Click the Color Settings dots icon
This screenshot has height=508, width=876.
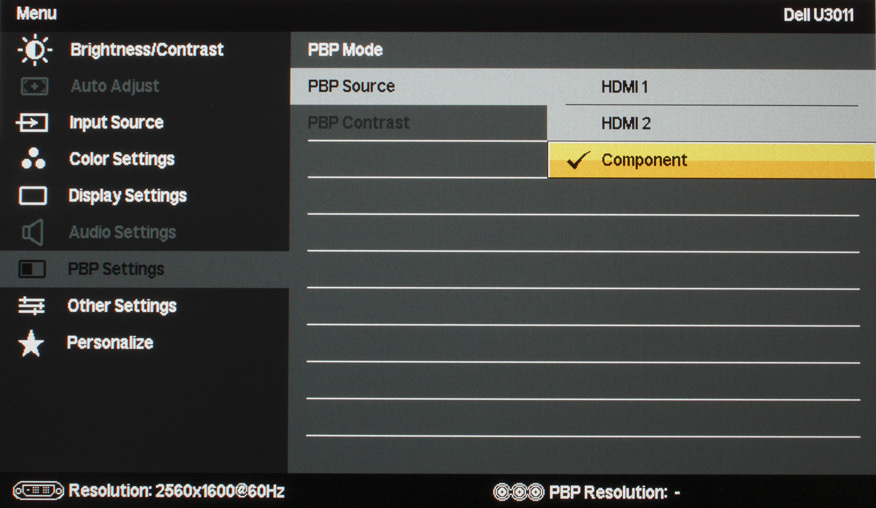[x=33, y=159]
